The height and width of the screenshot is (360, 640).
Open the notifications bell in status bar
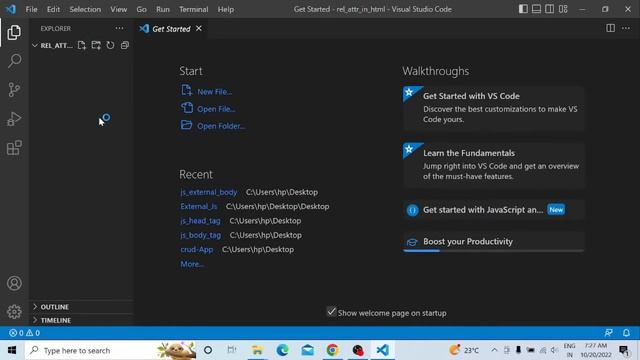[626, 333]
